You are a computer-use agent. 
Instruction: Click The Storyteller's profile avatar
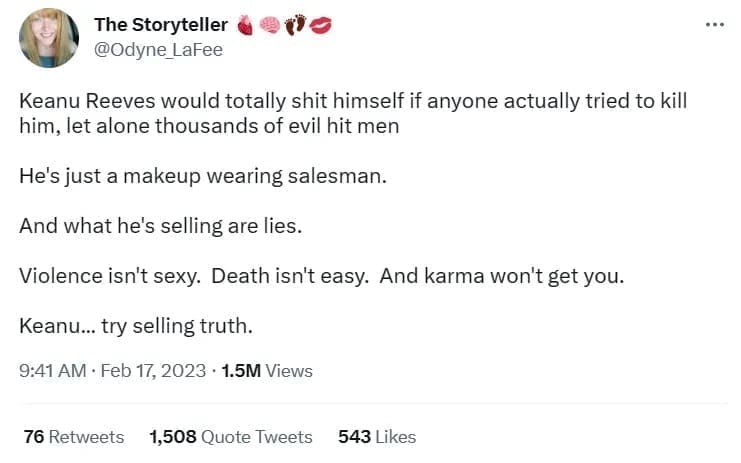[x=47, y=38]
